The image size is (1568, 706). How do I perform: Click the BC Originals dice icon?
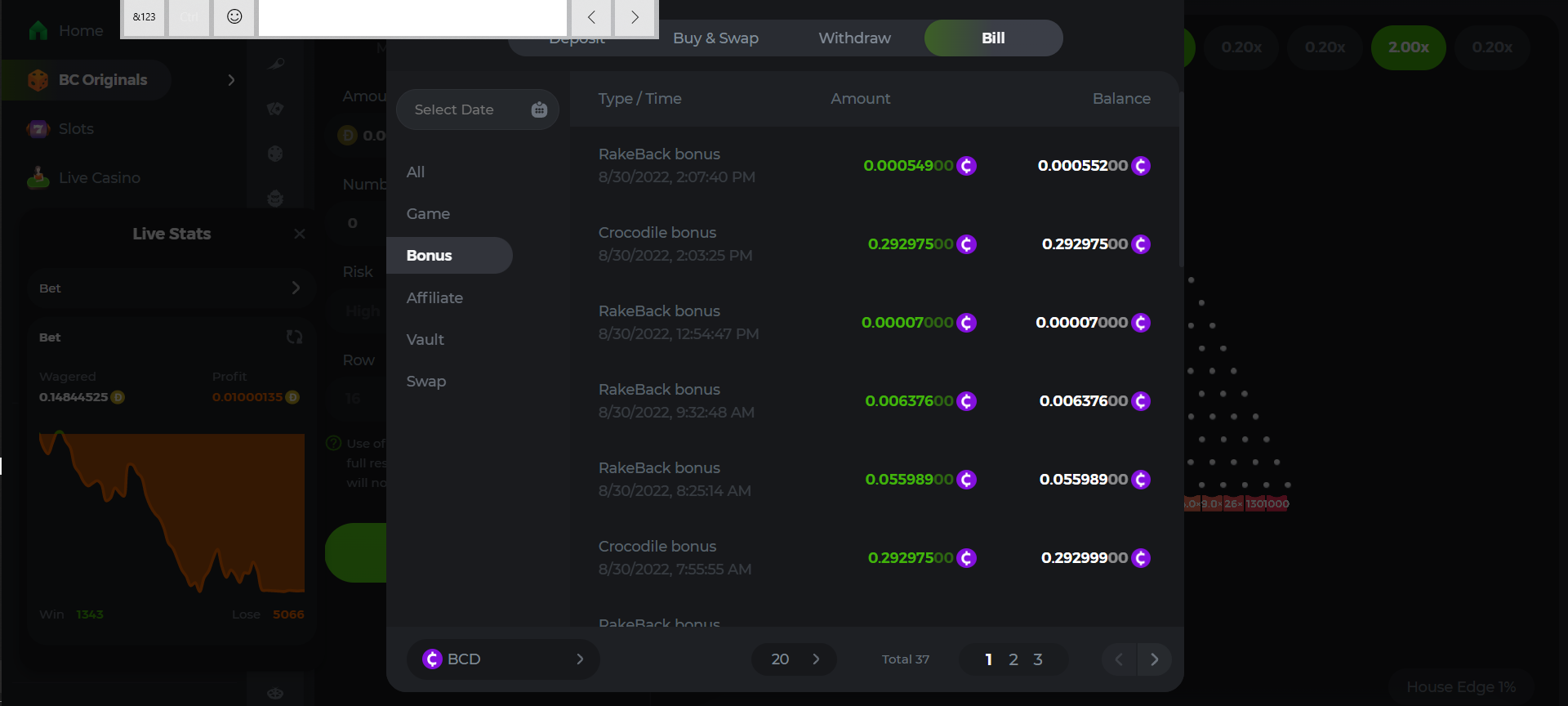tap(38, 80)
